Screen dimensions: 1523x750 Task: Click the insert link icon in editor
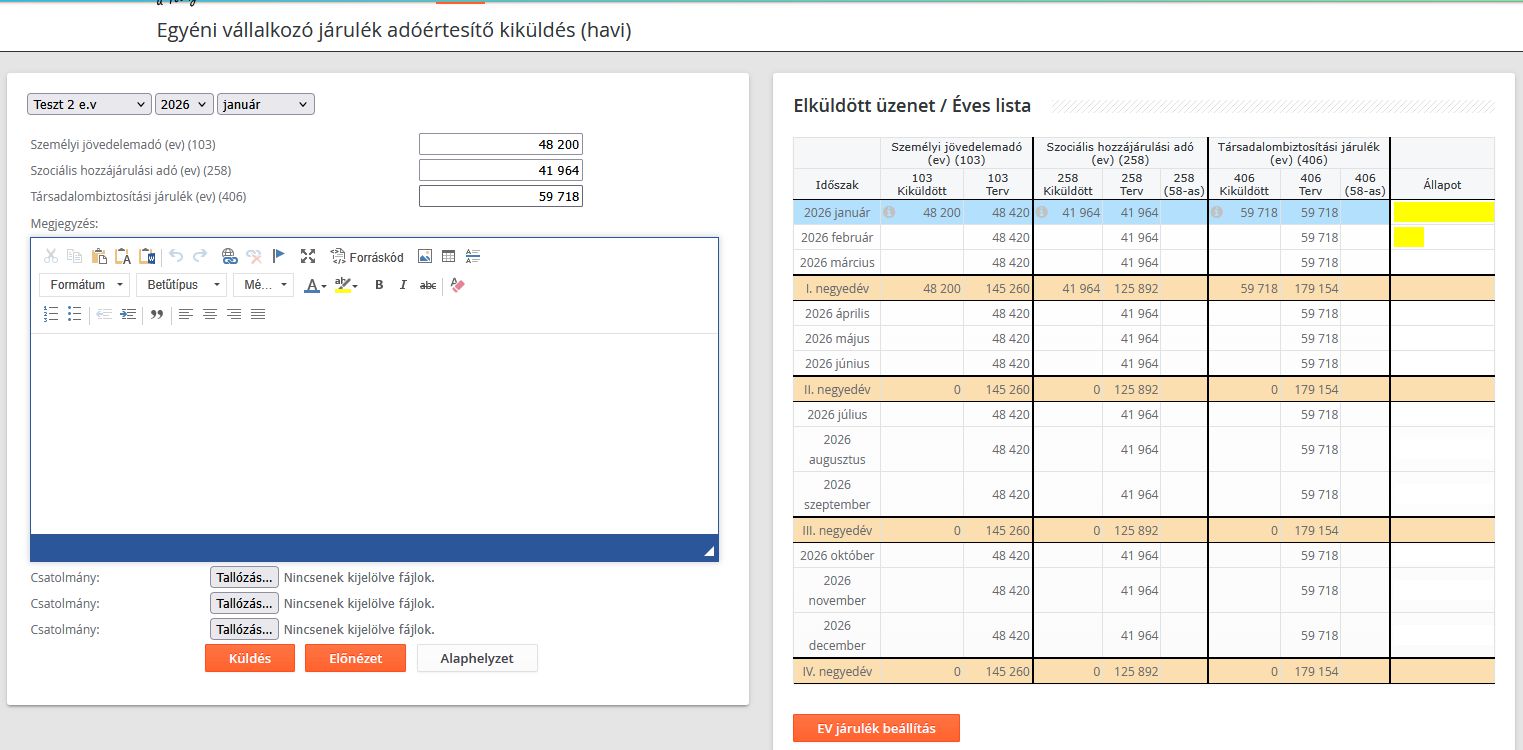click(x=229, y=256)
